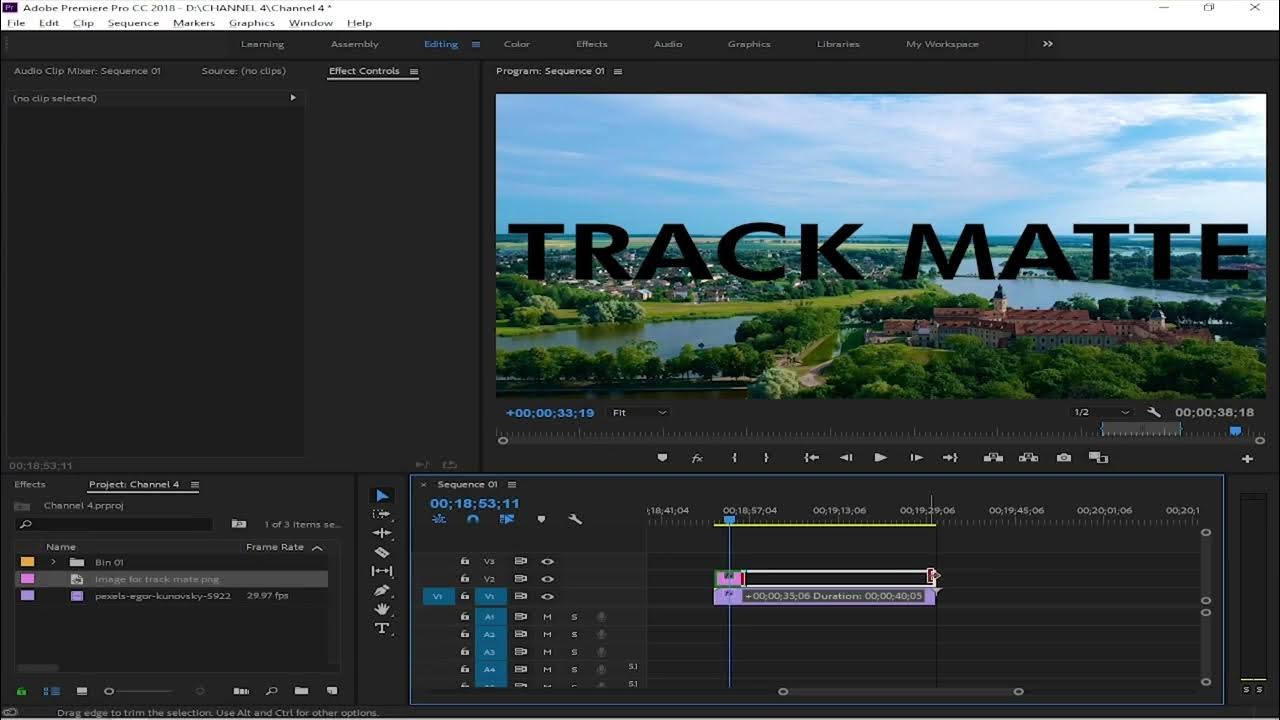Click the Go to Out button

[x=950, y=457]
